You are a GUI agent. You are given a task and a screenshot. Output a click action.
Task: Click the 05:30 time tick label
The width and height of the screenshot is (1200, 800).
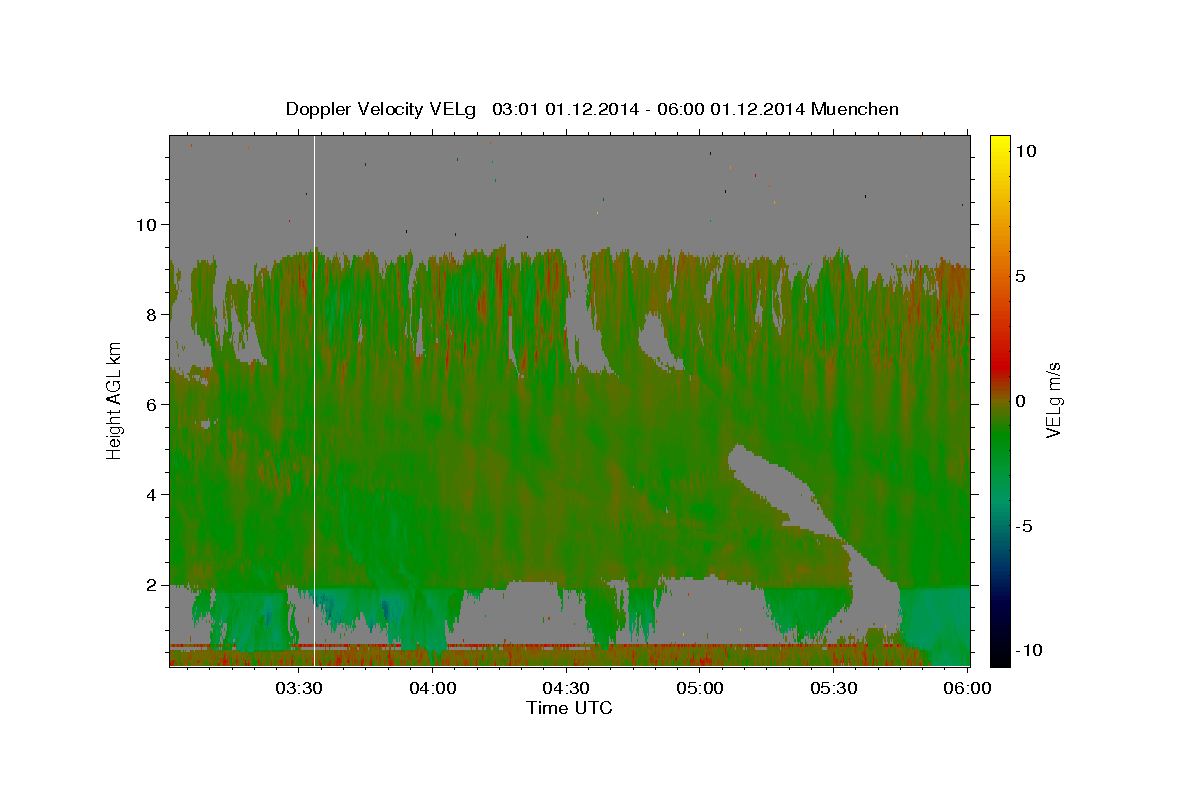834,688
